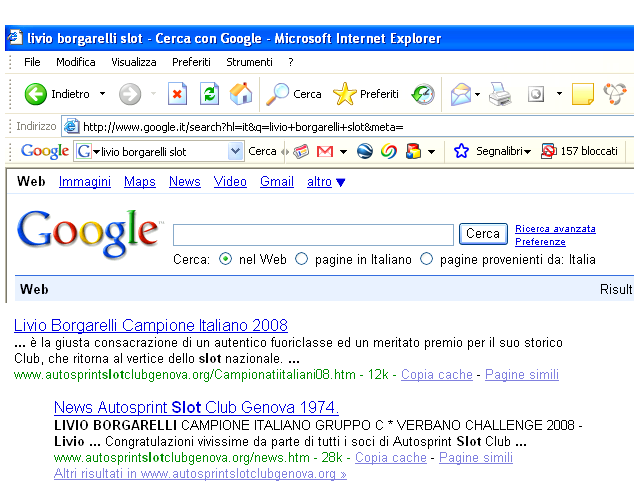Open the Indietro history dropdown arrow
Image resolution: width=634 pixels, height=500 pixels.
(102, 94)
